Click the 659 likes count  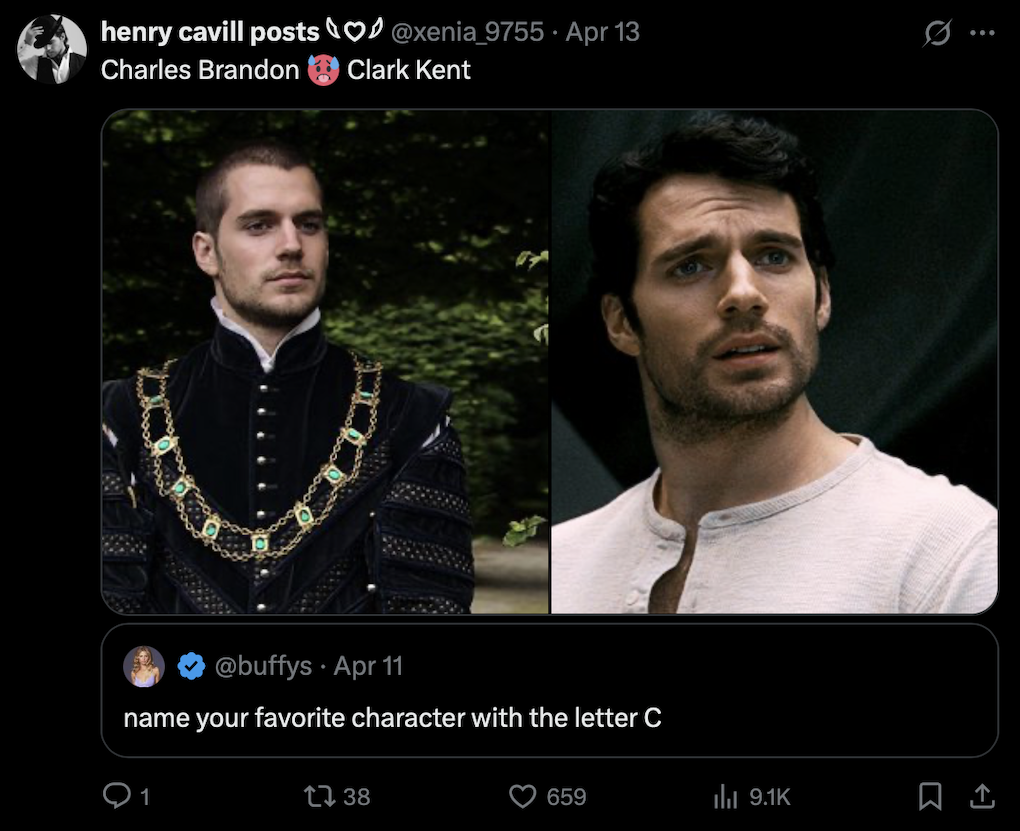pyautogui.click(x=566, y=796)
